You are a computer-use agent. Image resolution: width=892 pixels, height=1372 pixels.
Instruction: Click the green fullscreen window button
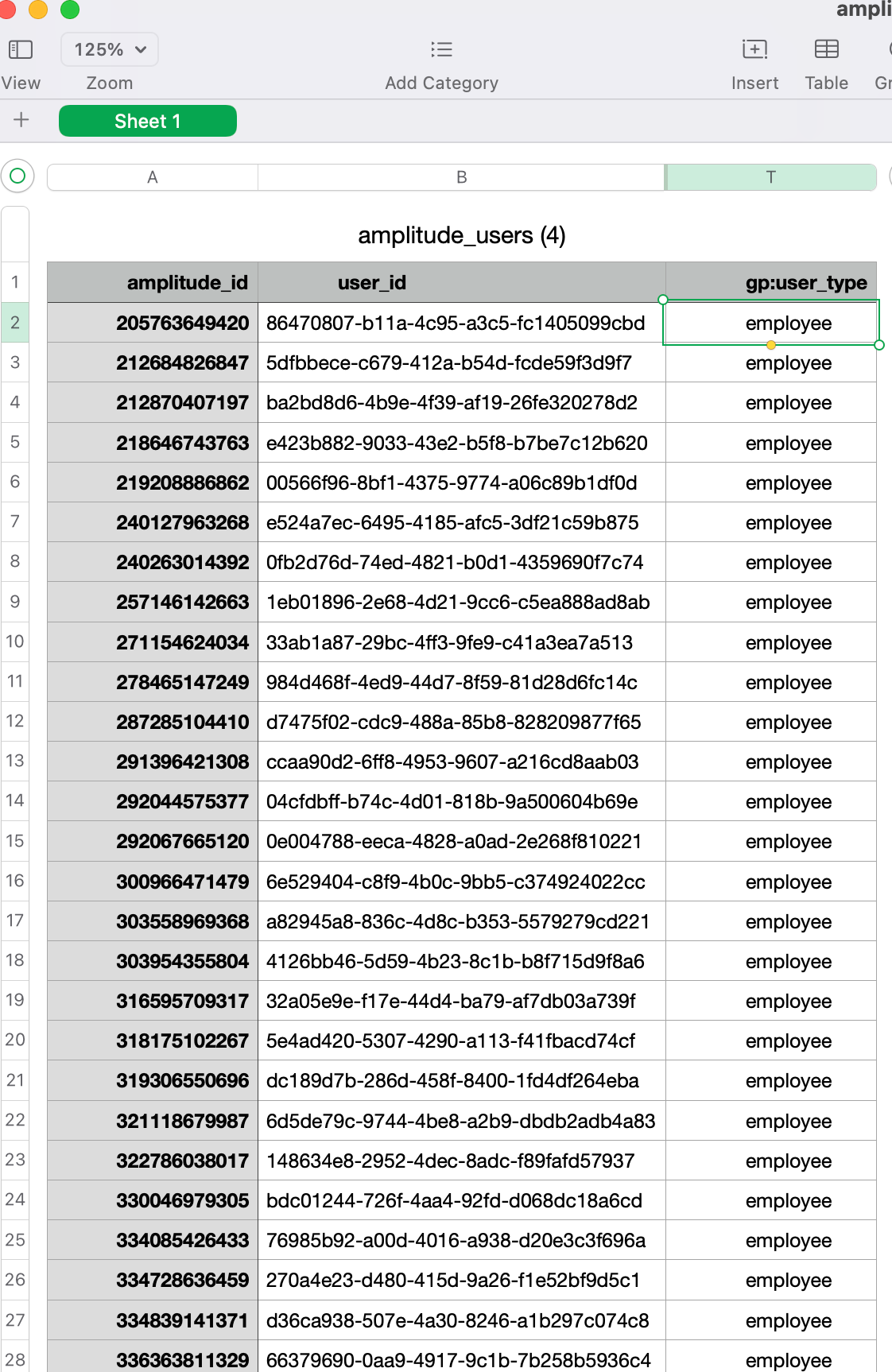[70, 9]
